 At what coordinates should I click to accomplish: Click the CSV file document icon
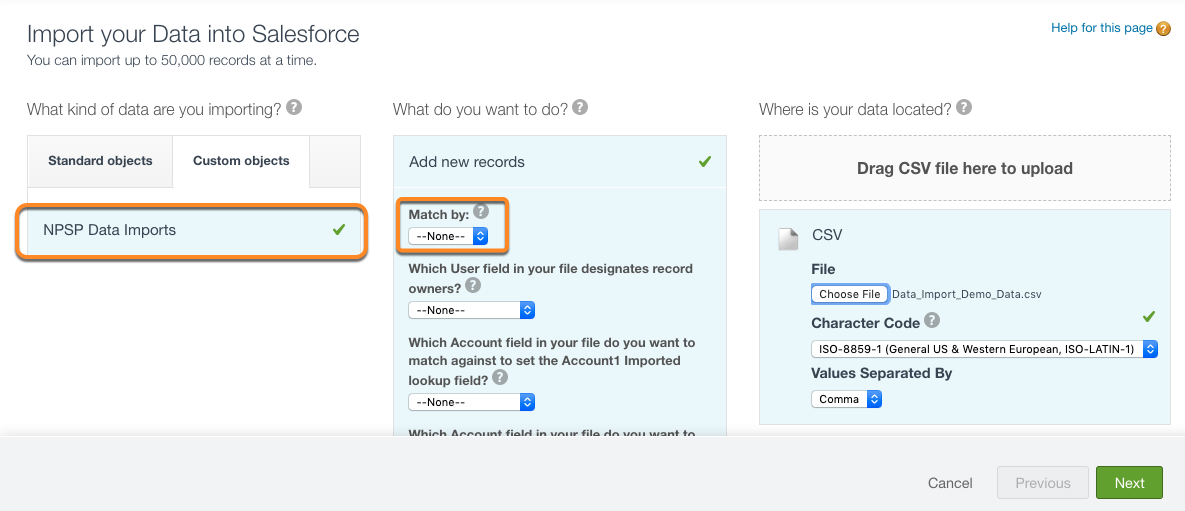pyautogui.click(x=788, y=239)
